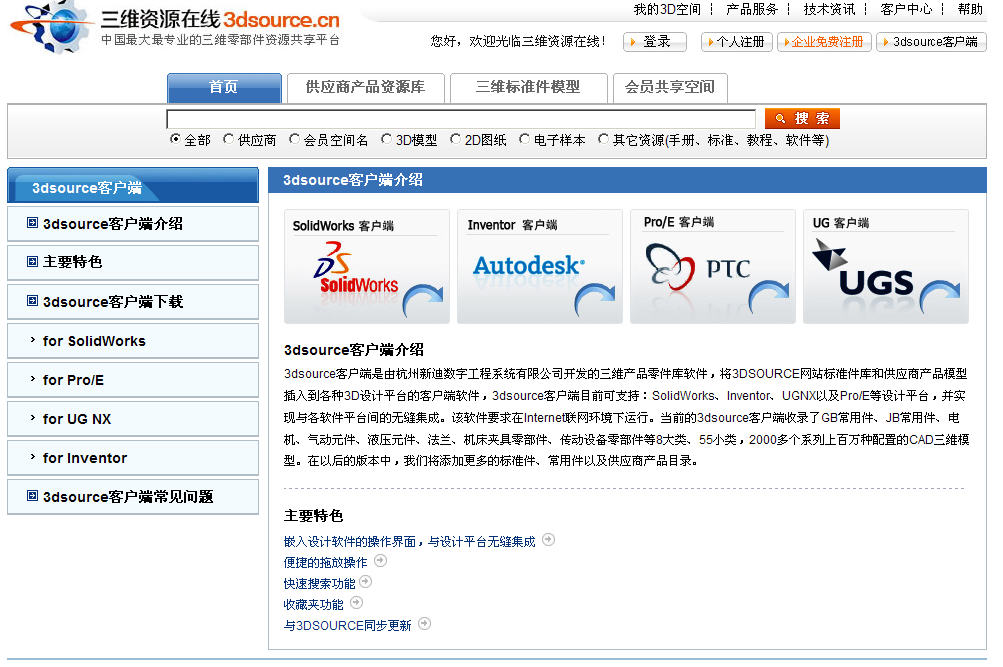Click arrow icon after 嵌入设计软件的操作界面 link

click(548, 540)
